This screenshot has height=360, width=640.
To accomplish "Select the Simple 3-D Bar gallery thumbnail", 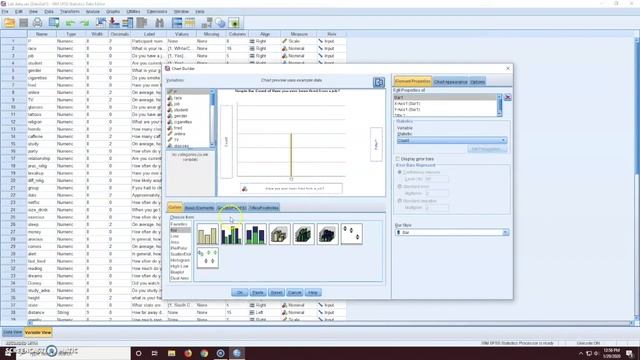I will [x=280, y=234].
